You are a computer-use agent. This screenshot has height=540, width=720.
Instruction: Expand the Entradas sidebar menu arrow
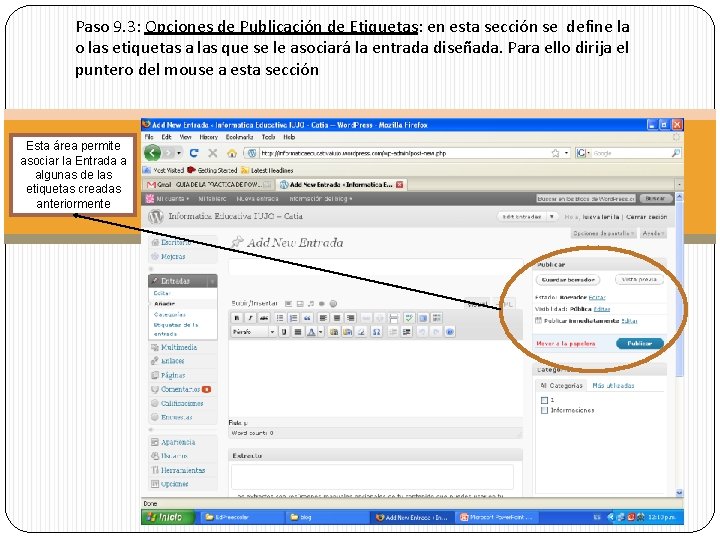point(212,281)
